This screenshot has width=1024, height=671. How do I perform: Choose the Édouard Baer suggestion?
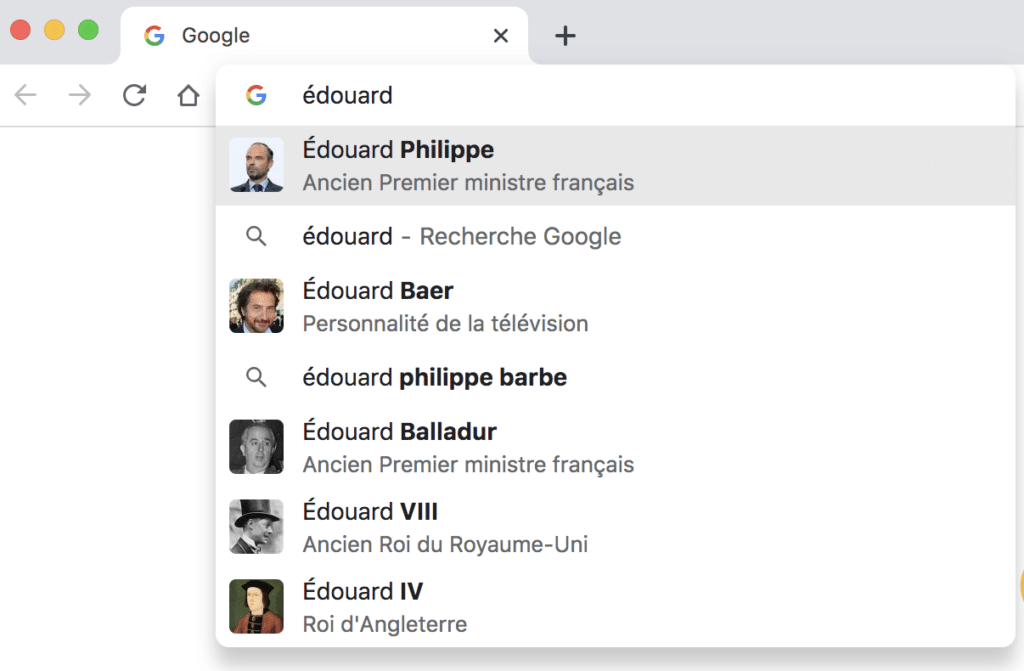[x=445, y=306]
